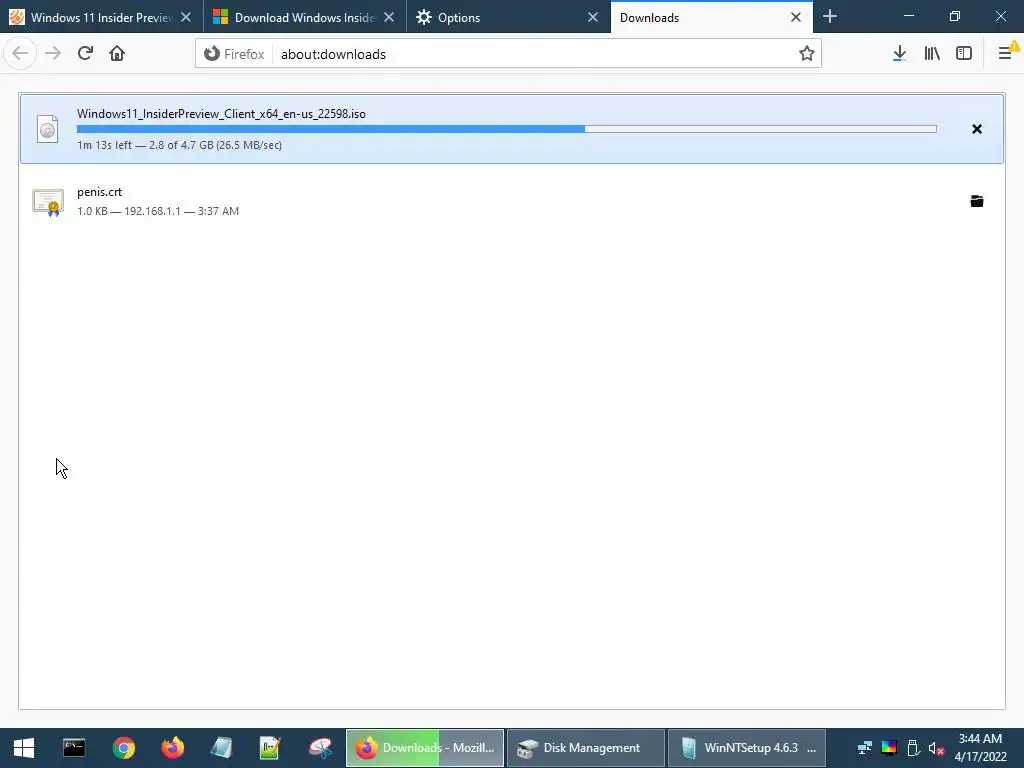Close the Download Windows Insider tab
Viewport: 1024px width, 768px height.
(389, 18)
